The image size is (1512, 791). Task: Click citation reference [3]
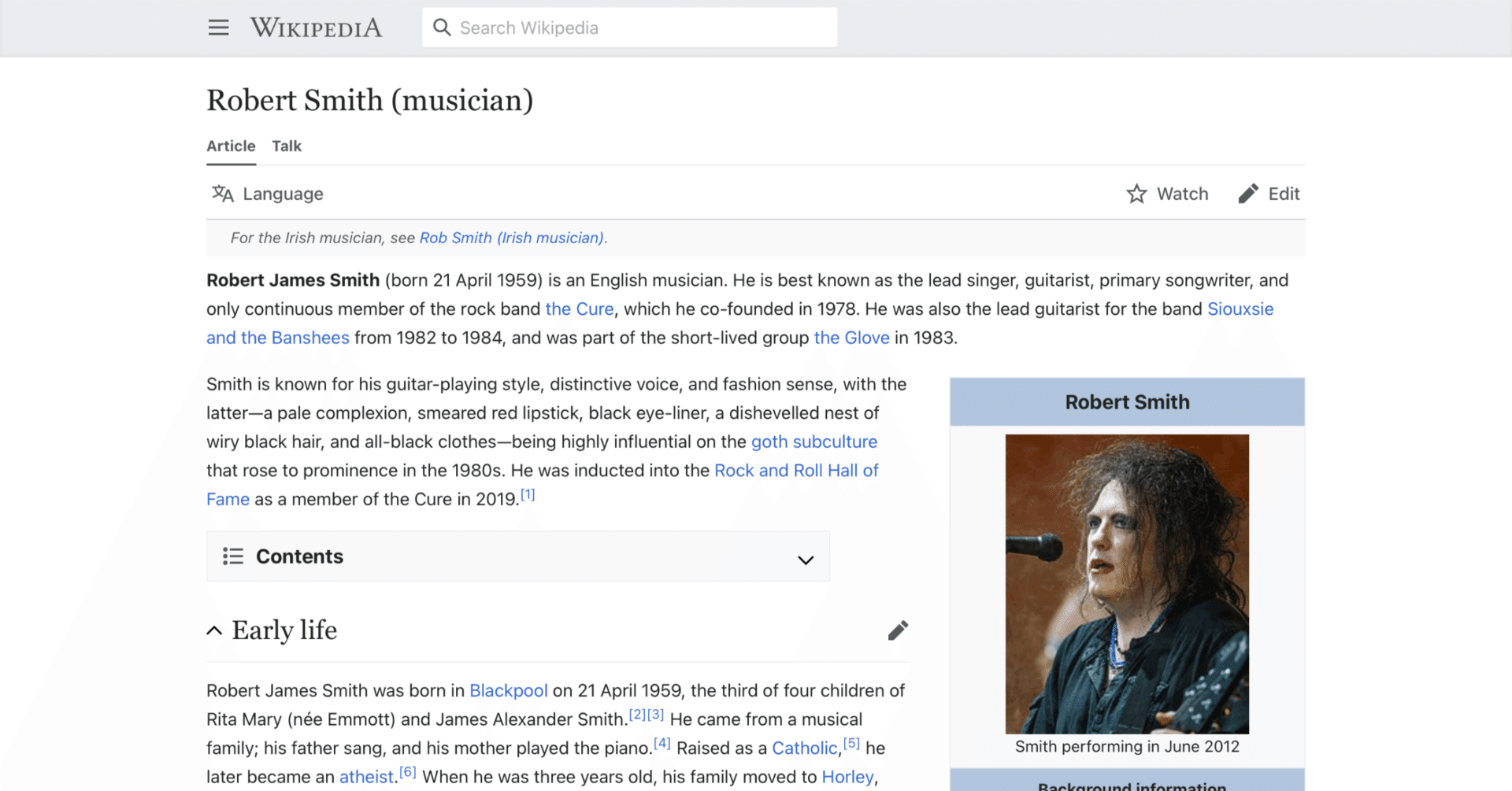pos(655,715)
